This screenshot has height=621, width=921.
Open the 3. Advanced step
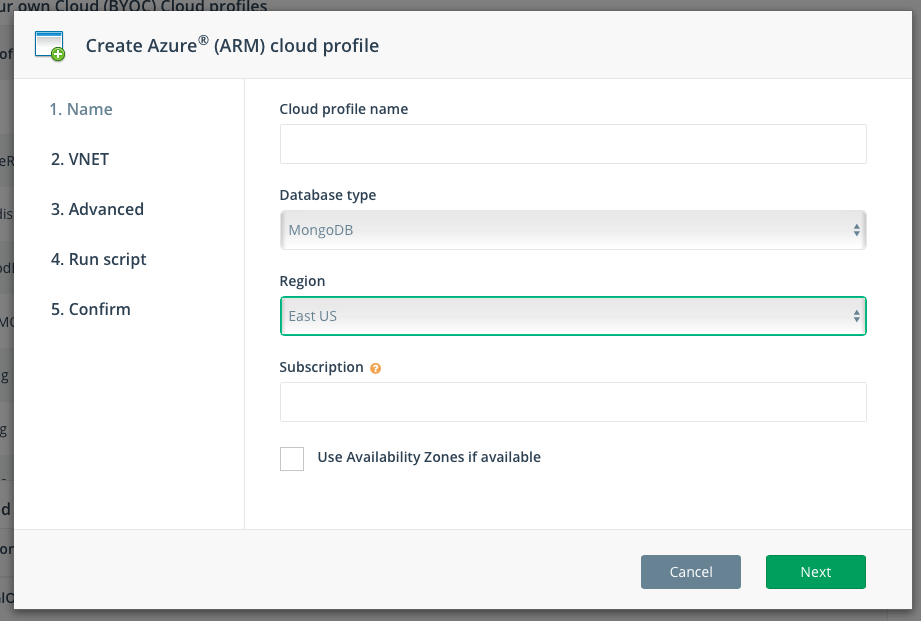(x=97, y=209)
